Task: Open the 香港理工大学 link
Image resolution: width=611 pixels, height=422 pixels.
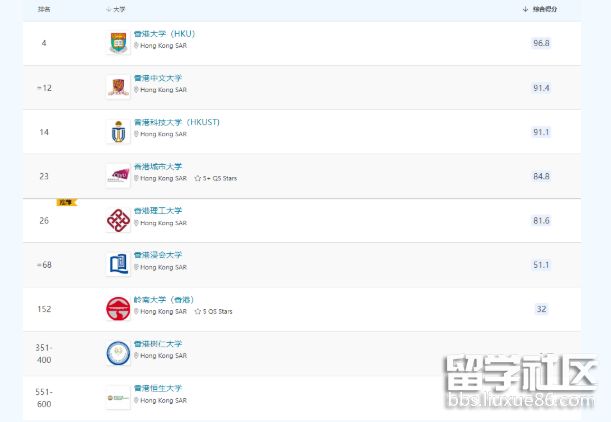Action: click(158, 211)
